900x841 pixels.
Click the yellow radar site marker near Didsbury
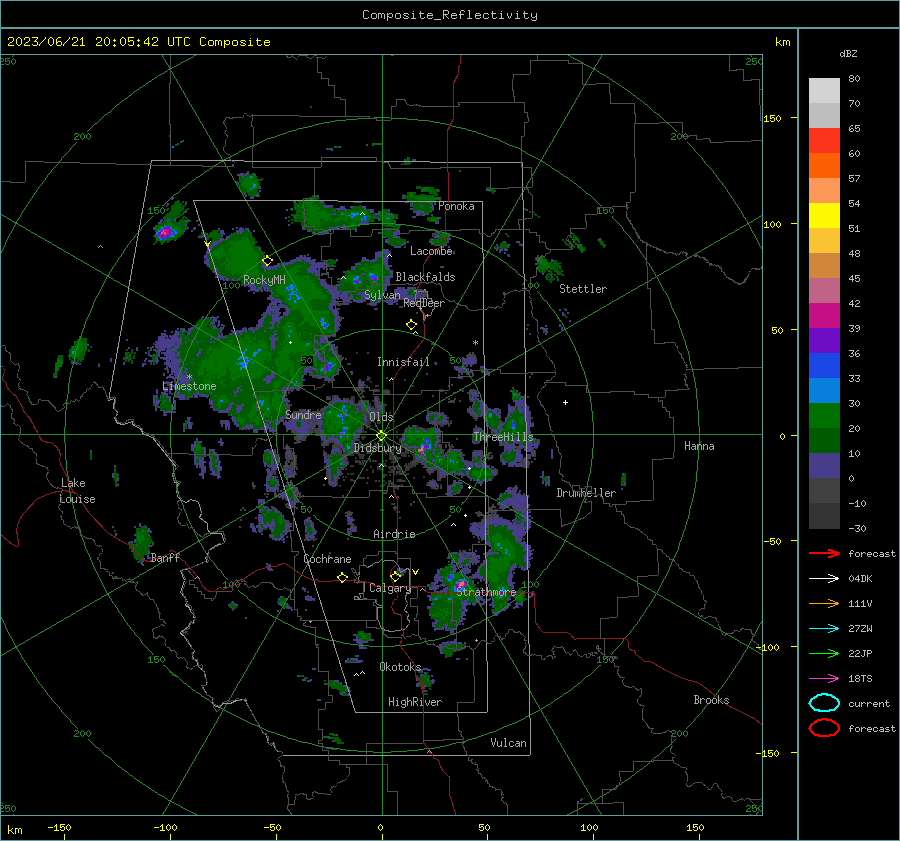click(x=382, y=436)
